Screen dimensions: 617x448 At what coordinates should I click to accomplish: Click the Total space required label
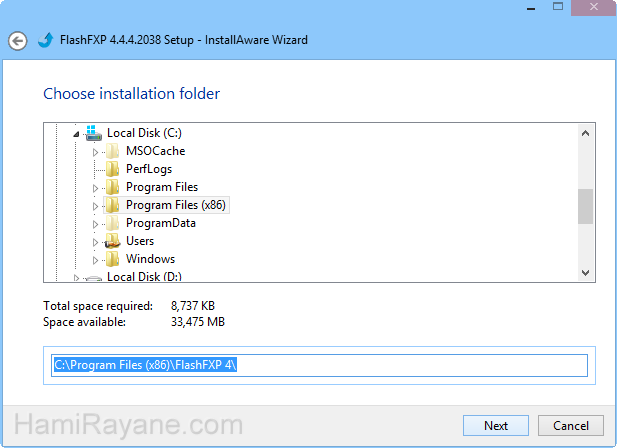pyautogui.click(x=98, y=306)
